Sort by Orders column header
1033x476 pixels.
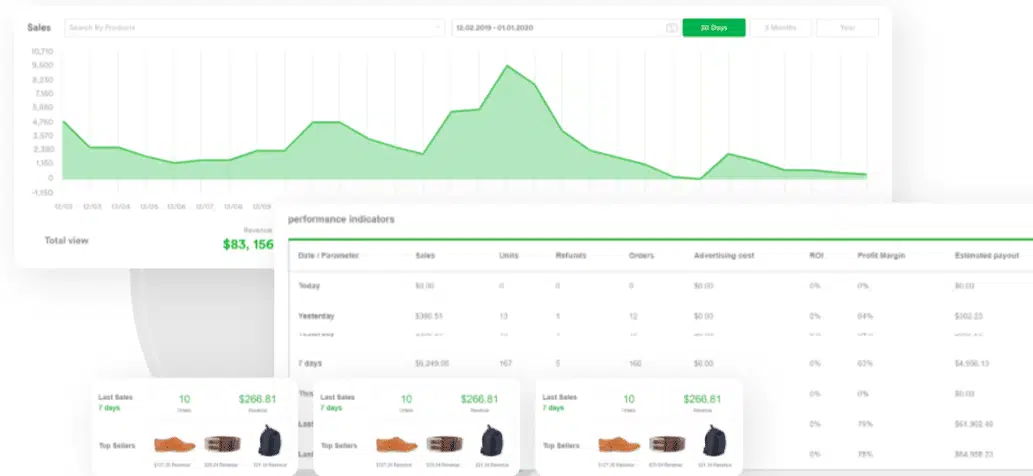(641, 255)
